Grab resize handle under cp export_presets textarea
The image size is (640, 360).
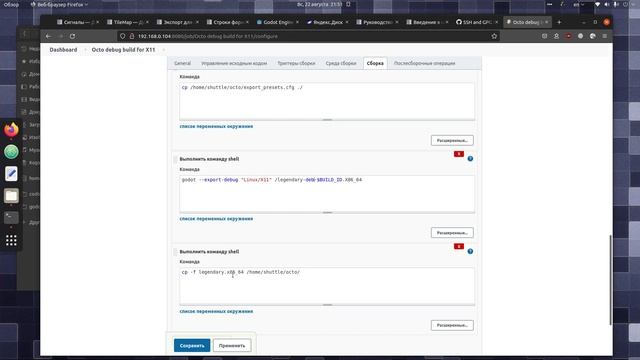[x=327, y=120]
